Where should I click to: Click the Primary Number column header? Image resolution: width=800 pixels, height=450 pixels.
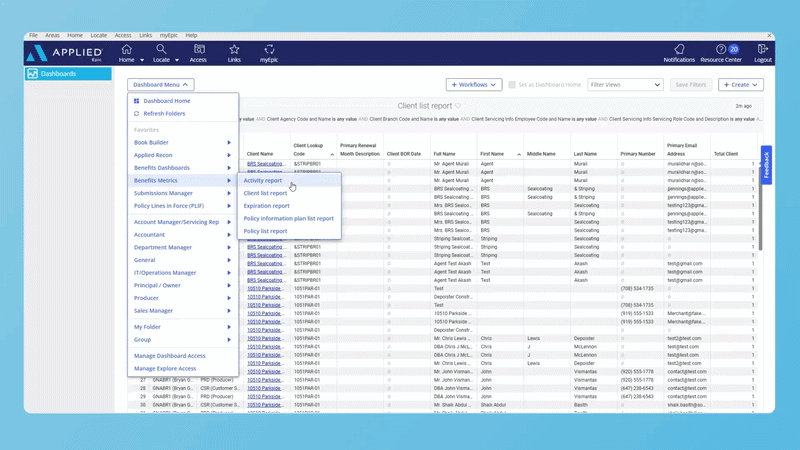638,154
